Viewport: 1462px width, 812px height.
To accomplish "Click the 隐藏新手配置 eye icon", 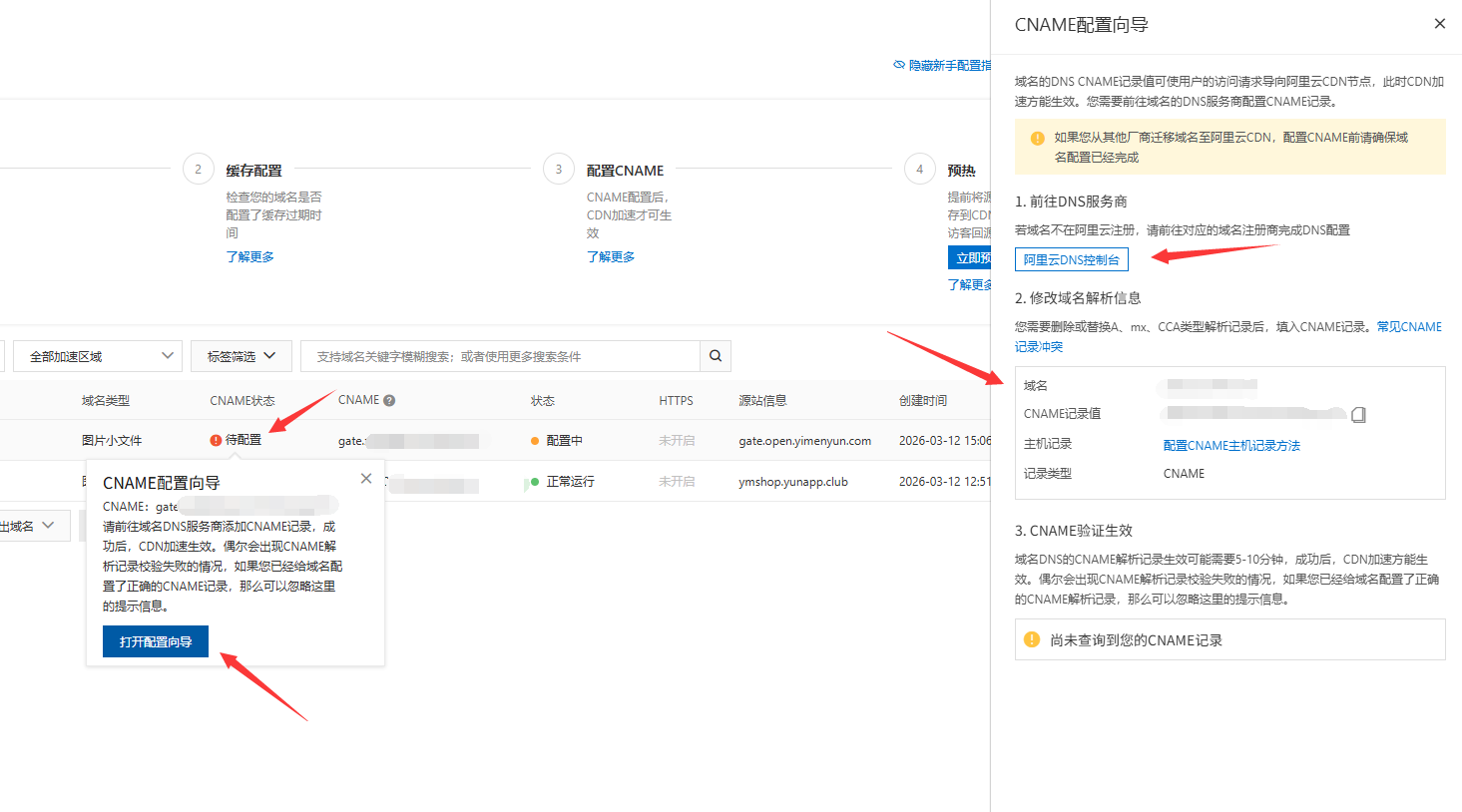I will click(899, 65).
